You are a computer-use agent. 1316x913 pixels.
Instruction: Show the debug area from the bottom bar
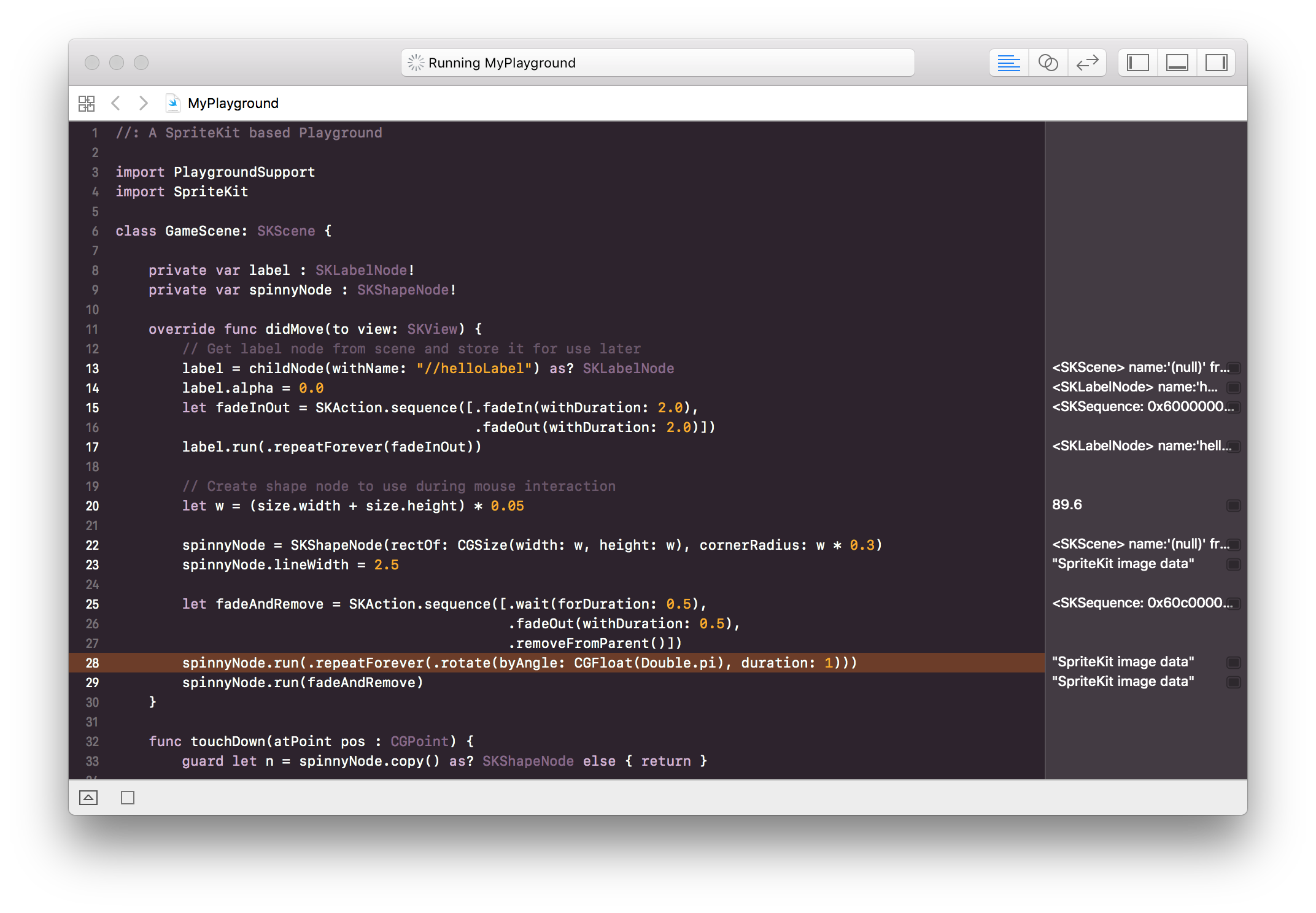click(x=88, y=798)
